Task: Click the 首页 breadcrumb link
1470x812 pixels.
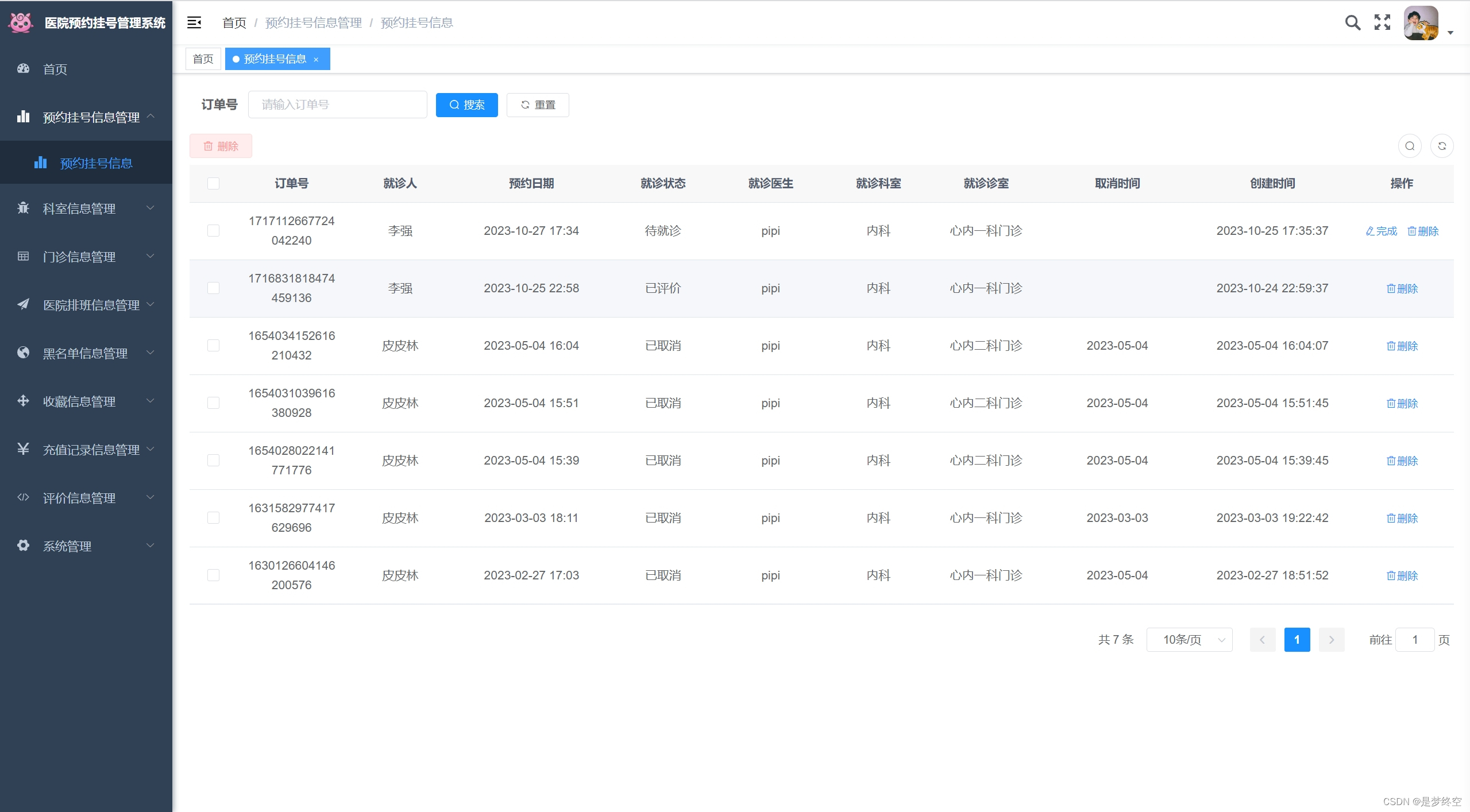Action: (x=234, y=22)
